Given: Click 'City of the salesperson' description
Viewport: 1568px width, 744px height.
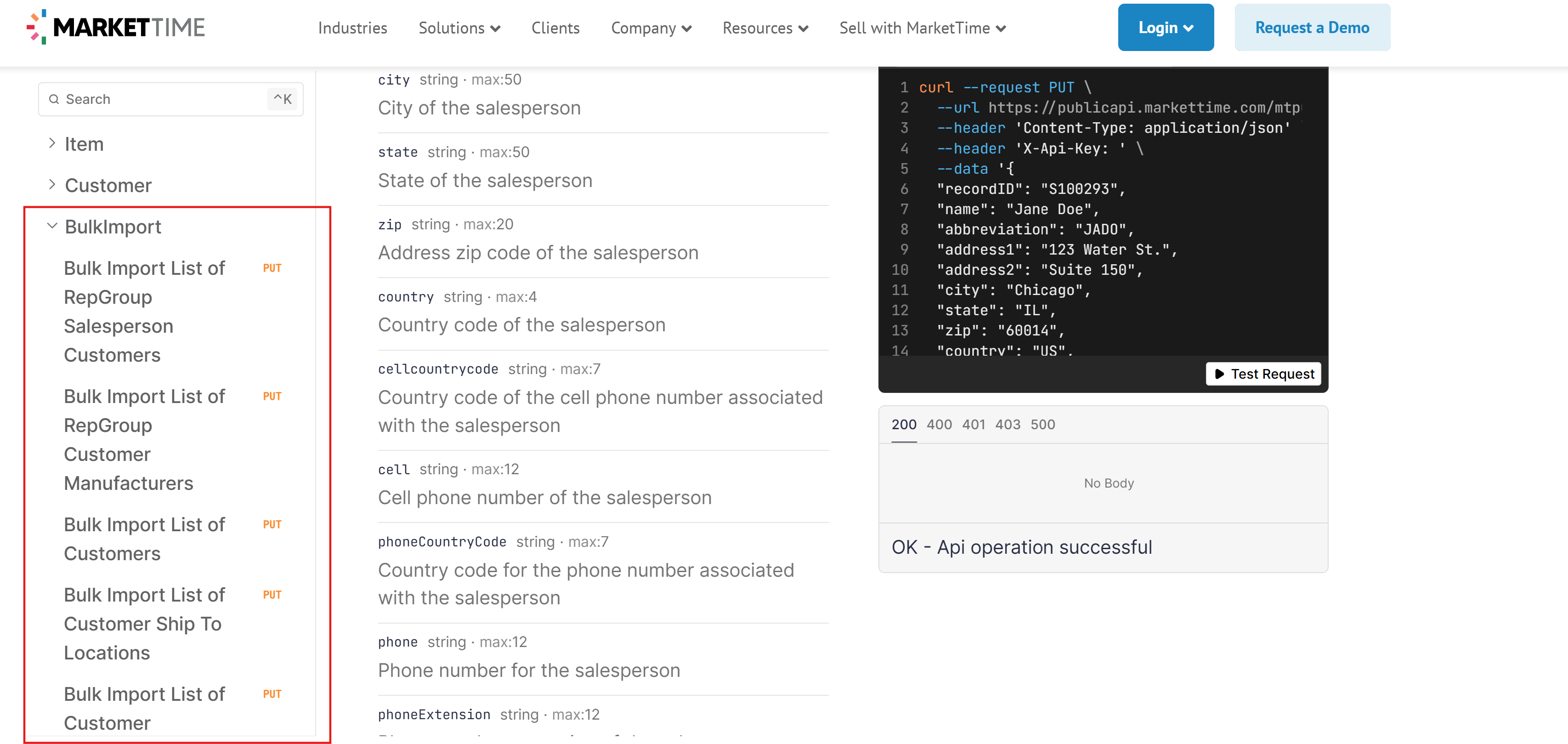Looking at the screenshot, I should 479,108.
